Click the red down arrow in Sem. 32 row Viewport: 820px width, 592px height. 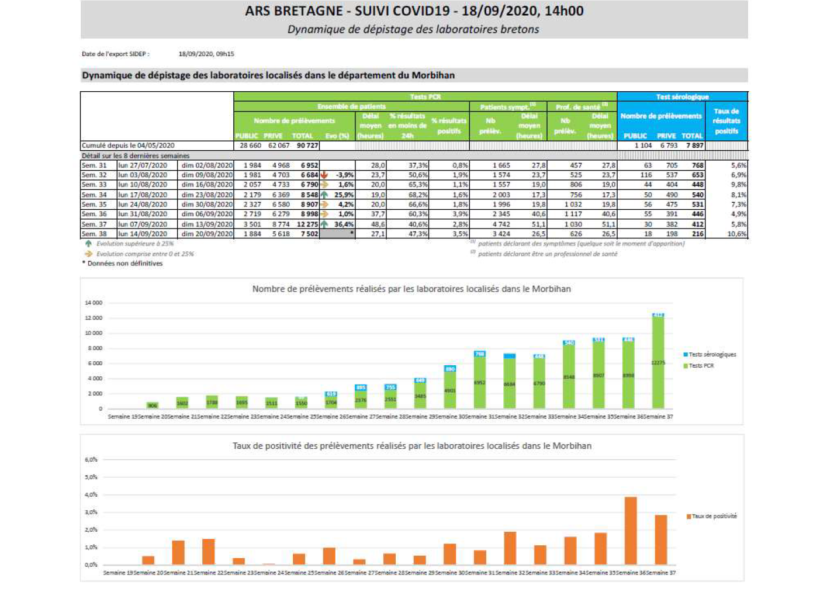tap(324, 175)
